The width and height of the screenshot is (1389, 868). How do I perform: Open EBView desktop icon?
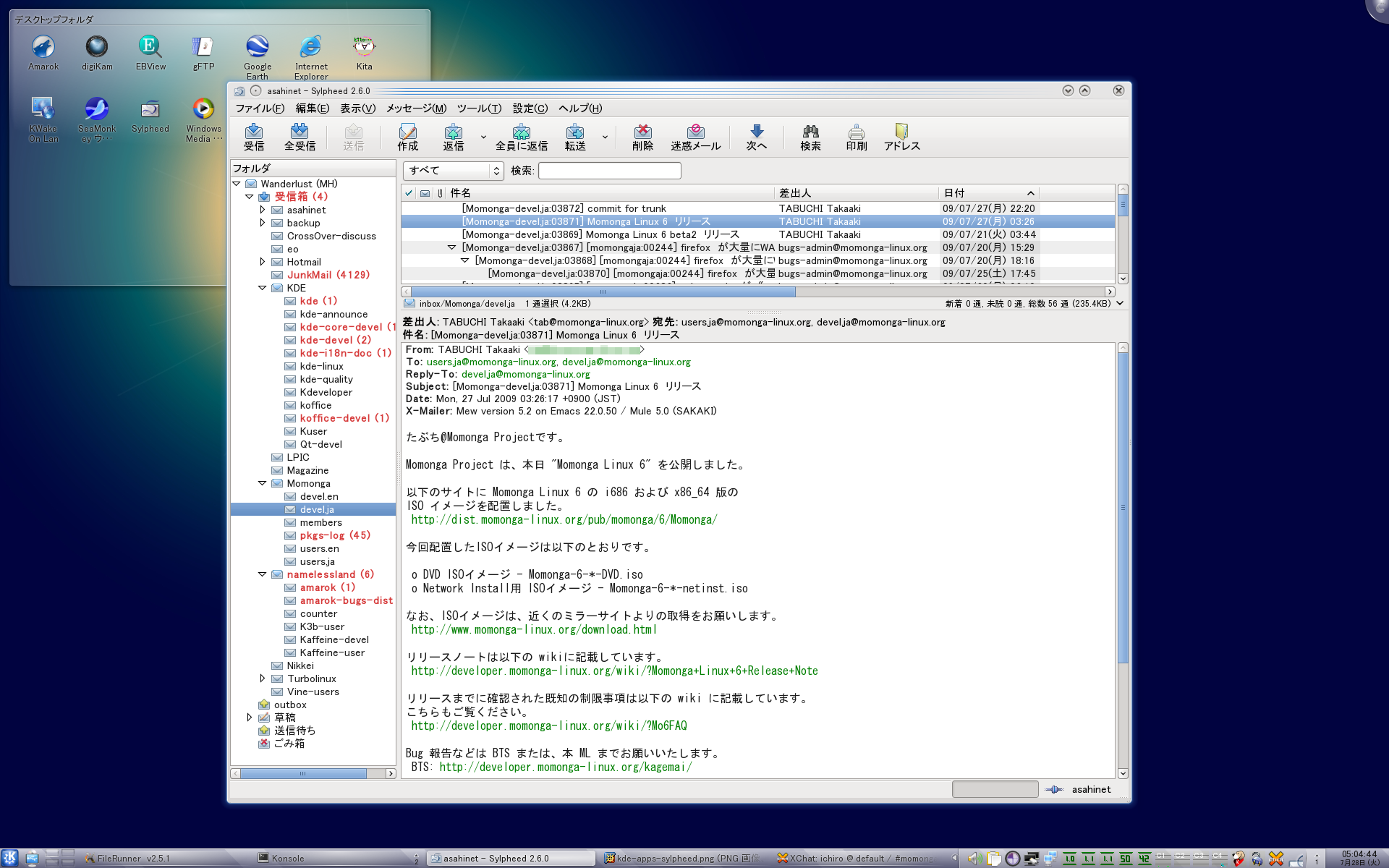pos(150,53)
